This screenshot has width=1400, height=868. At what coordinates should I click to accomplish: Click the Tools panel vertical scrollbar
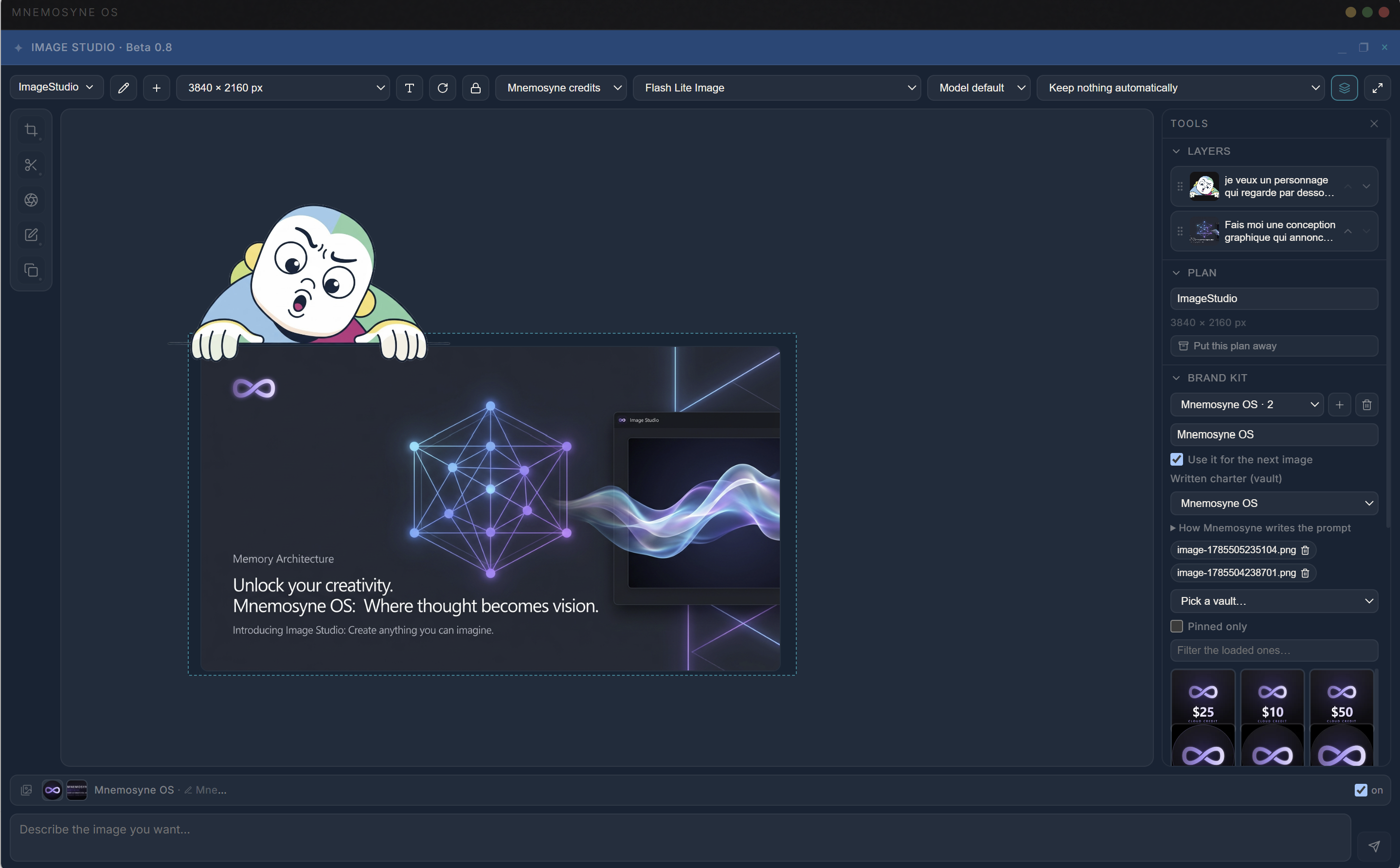pos(1388,333)
